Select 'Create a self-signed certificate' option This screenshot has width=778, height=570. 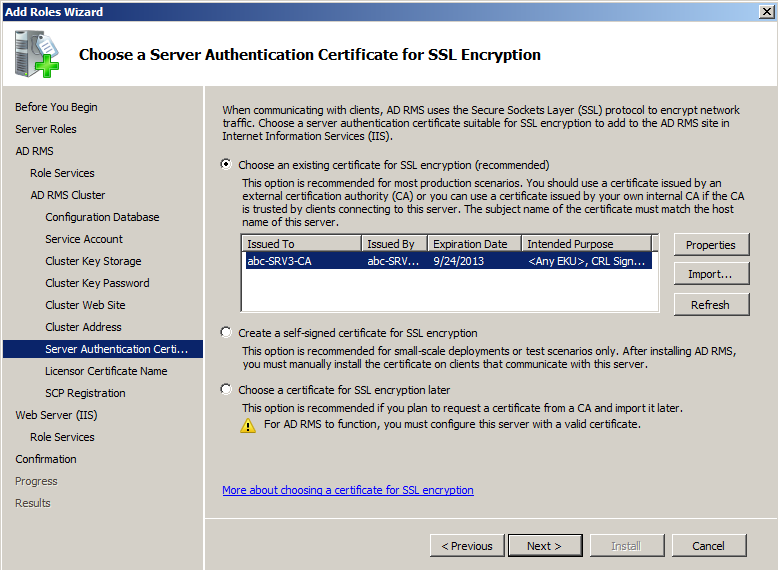[x=227, y=333]
